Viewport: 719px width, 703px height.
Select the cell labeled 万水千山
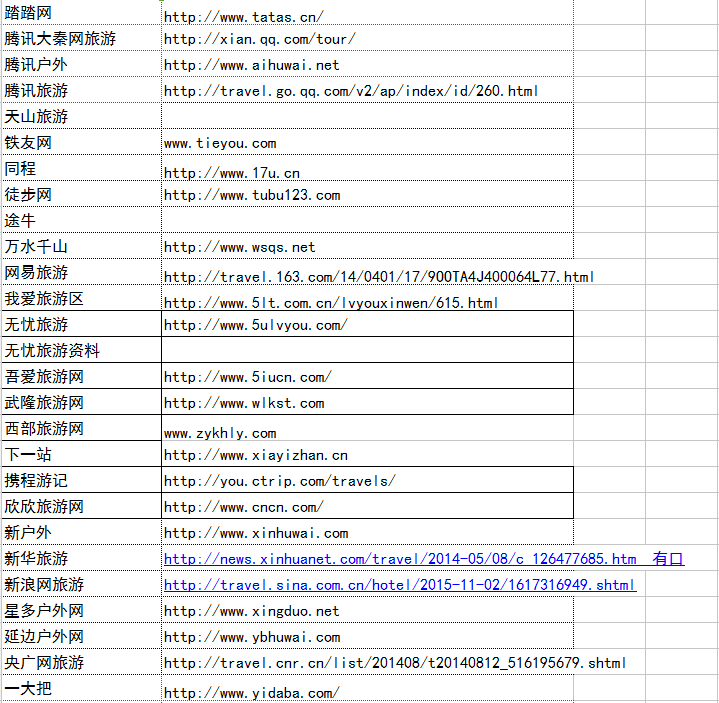(x=82, y=246)
